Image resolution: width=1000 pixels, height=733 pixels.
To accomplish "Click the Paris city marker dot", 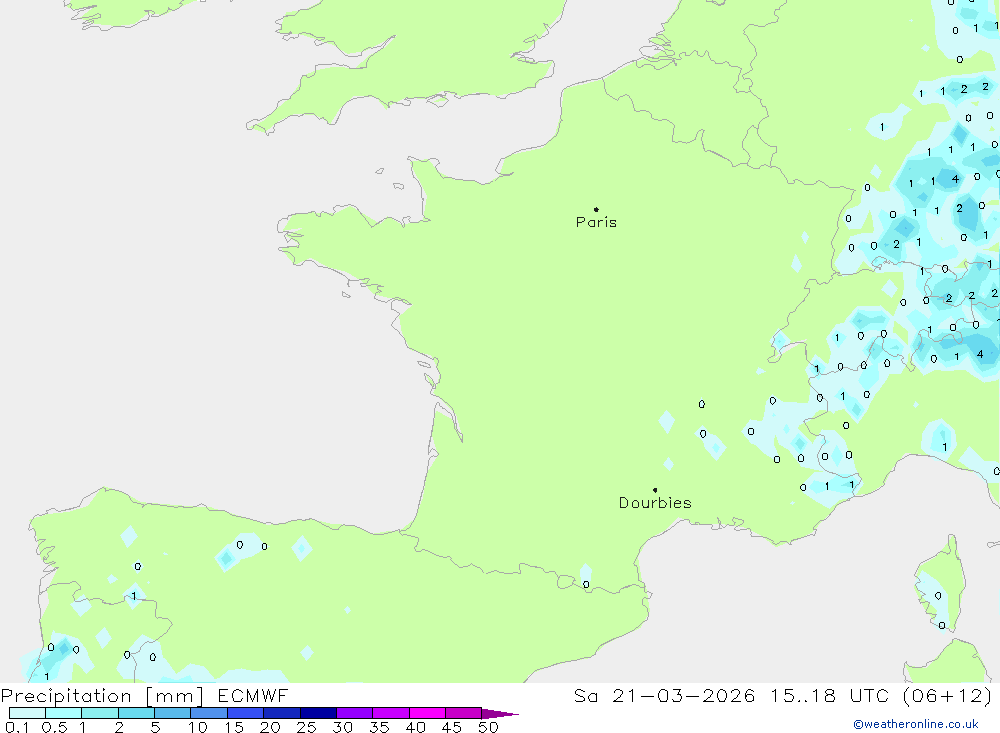I will pos(596,210).
